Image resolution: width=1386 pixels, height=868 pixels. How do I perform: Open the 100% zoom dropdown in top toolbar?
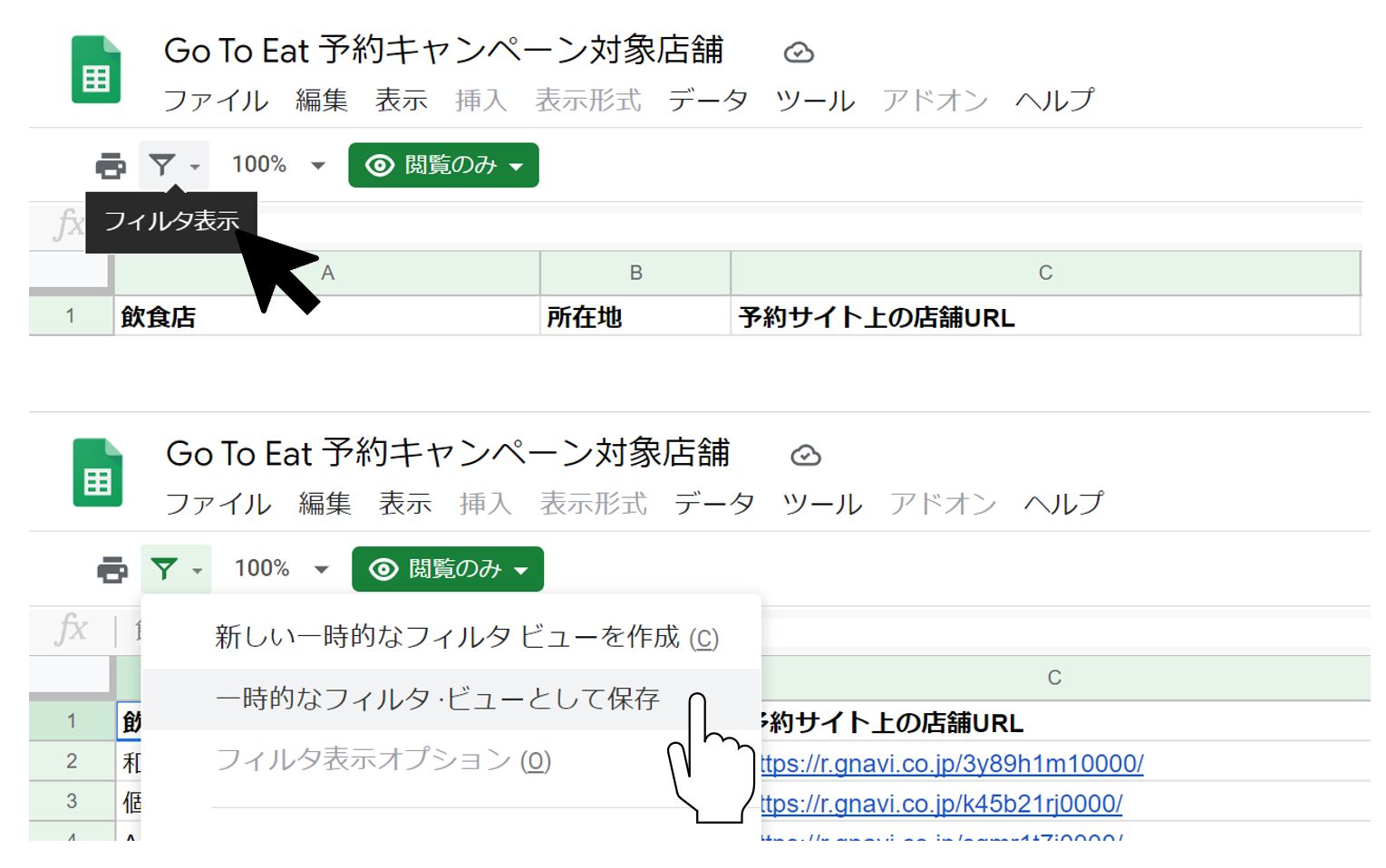(x=278, y=165)
